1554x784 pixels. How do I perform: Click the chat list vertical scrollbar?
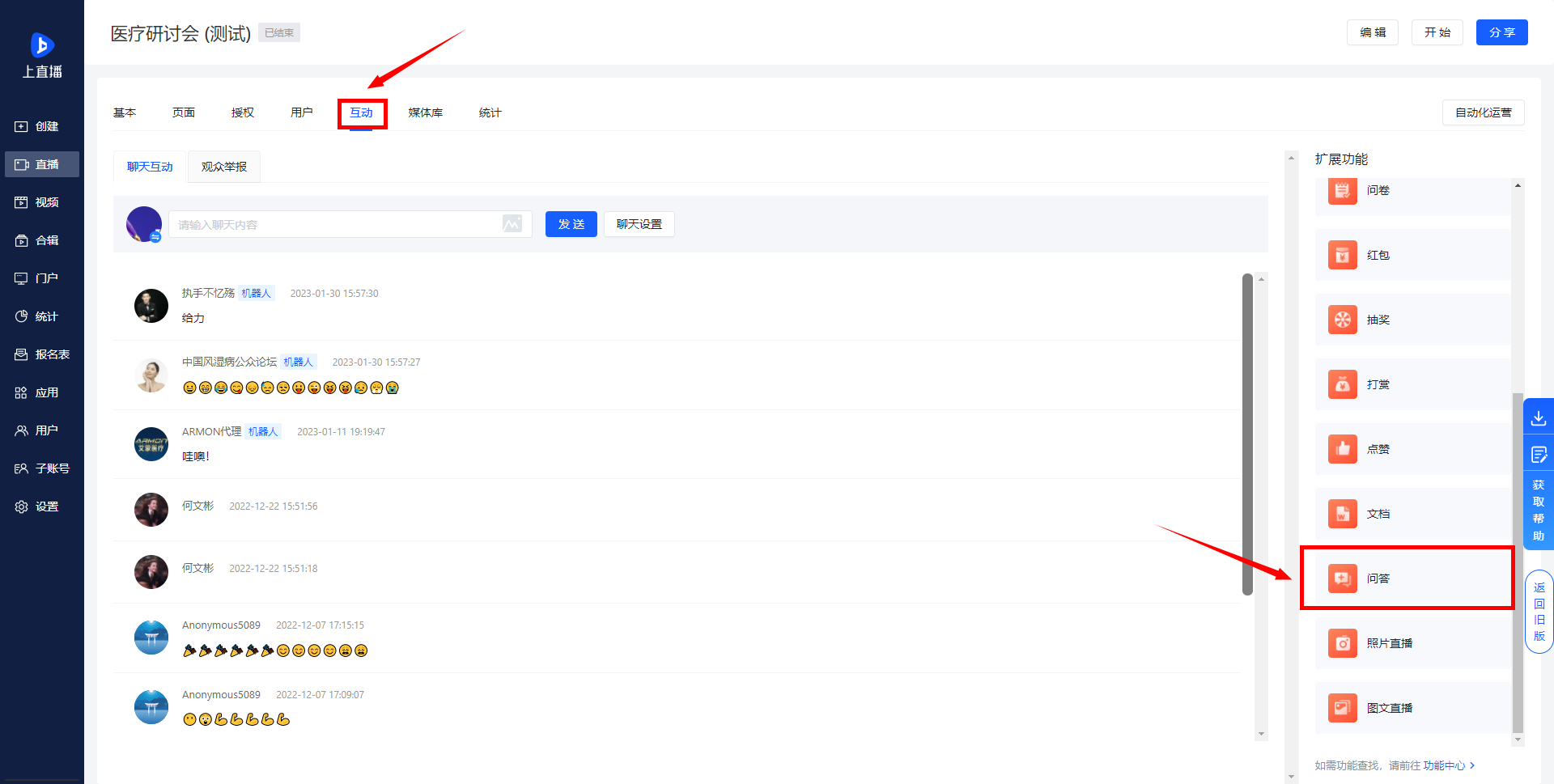click(1247, 434)
